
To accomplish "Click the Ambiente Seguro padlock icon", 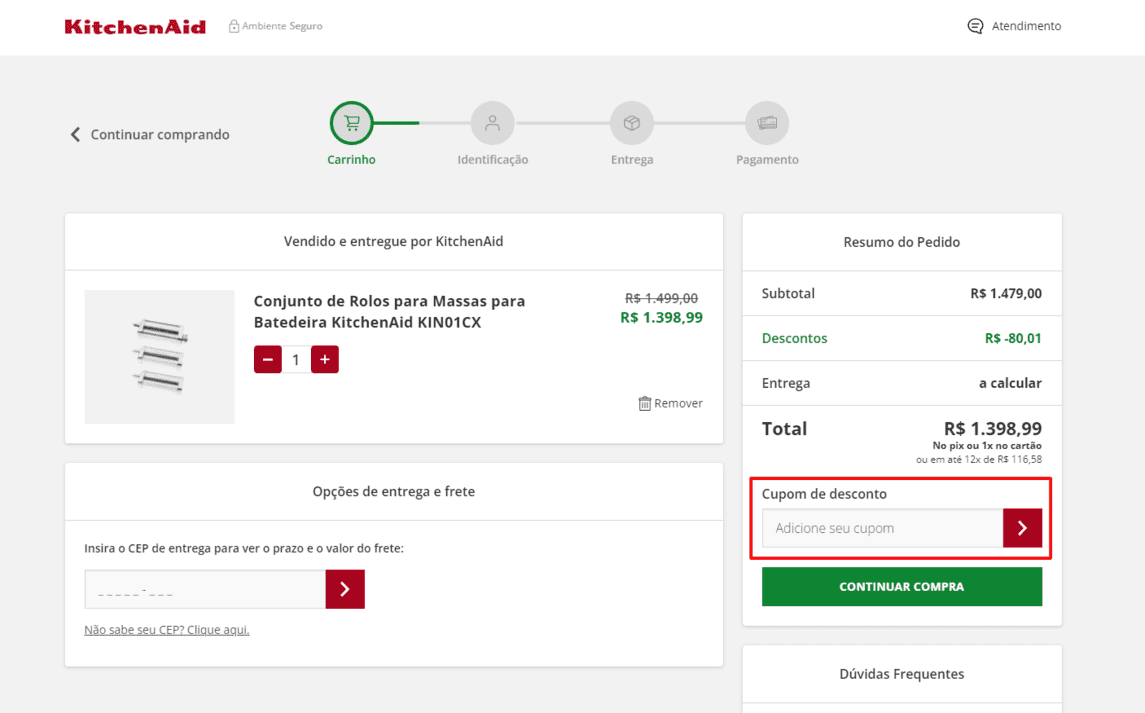I will pyautogui.click(x=234, y=26).
